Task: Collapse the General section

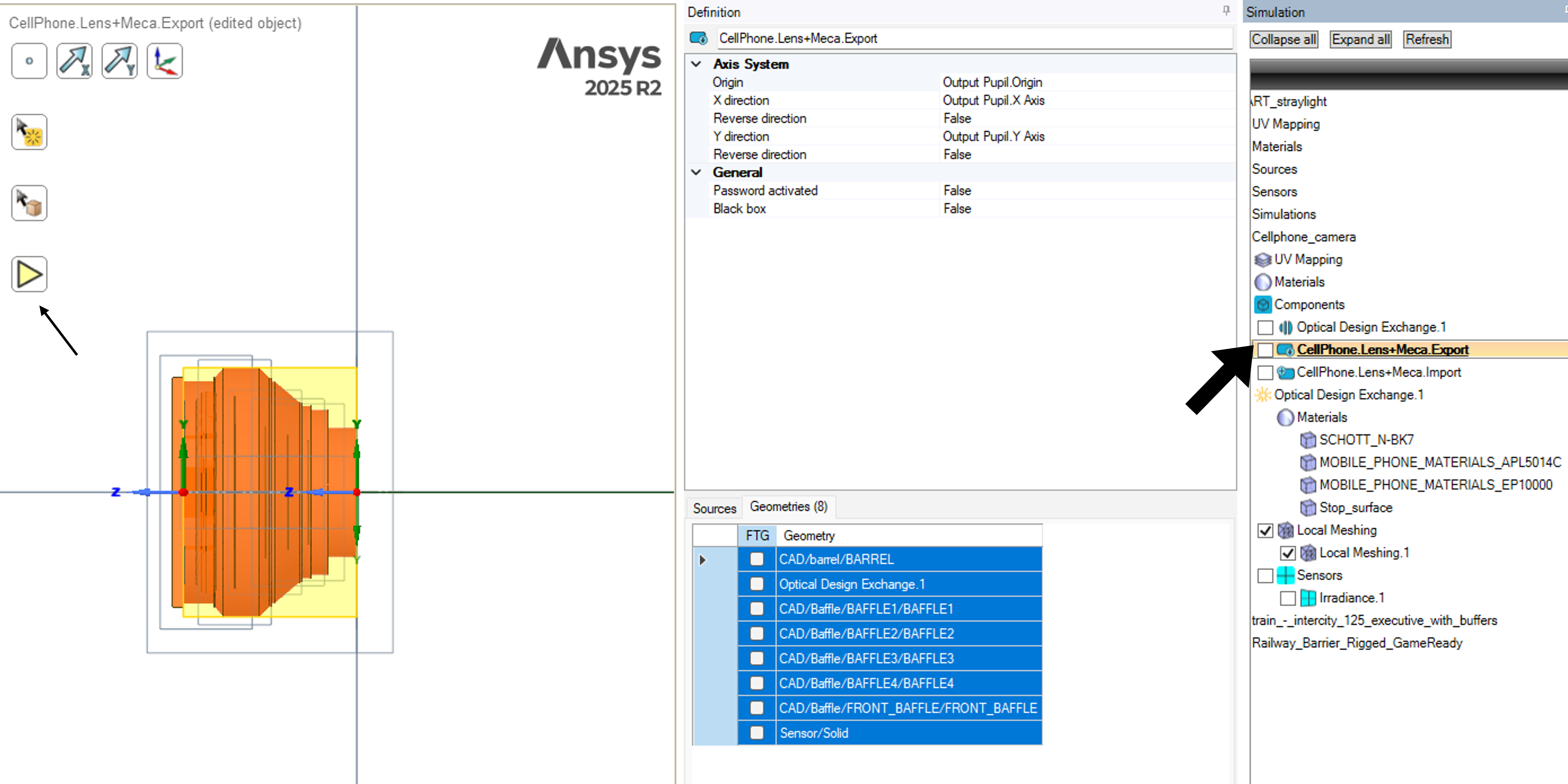Action: click(696, 172)
